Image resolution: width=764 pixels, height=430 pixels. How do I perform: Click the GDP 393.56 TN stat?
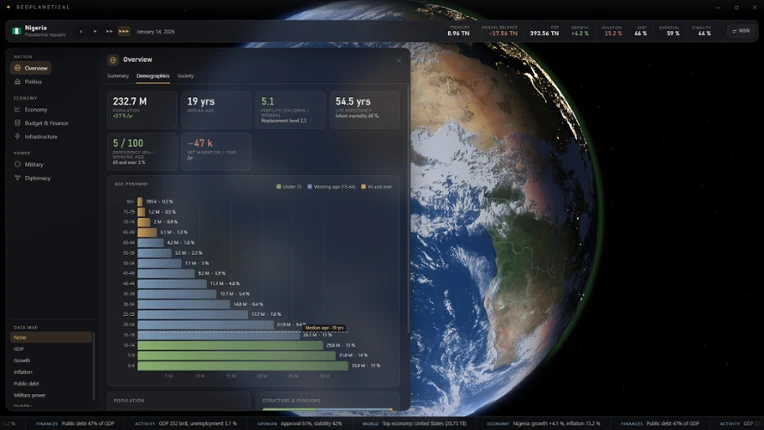544,31
